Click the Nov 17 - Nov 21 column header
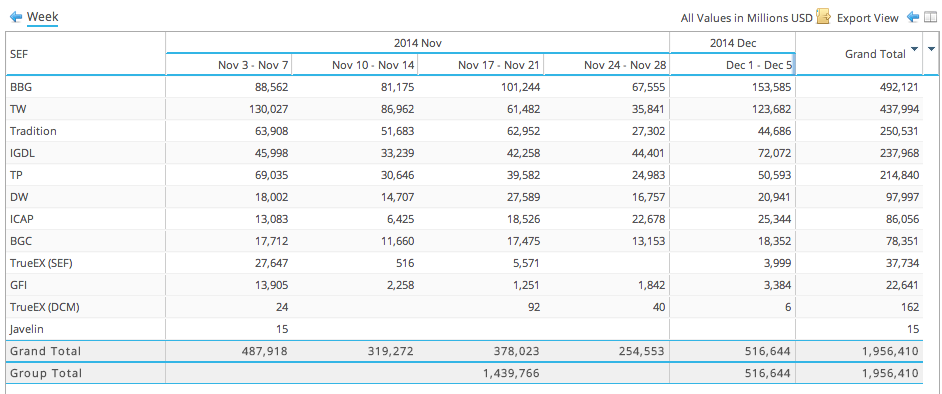The width and height of the screenshot is (942, 394). (x=481, y=64)
